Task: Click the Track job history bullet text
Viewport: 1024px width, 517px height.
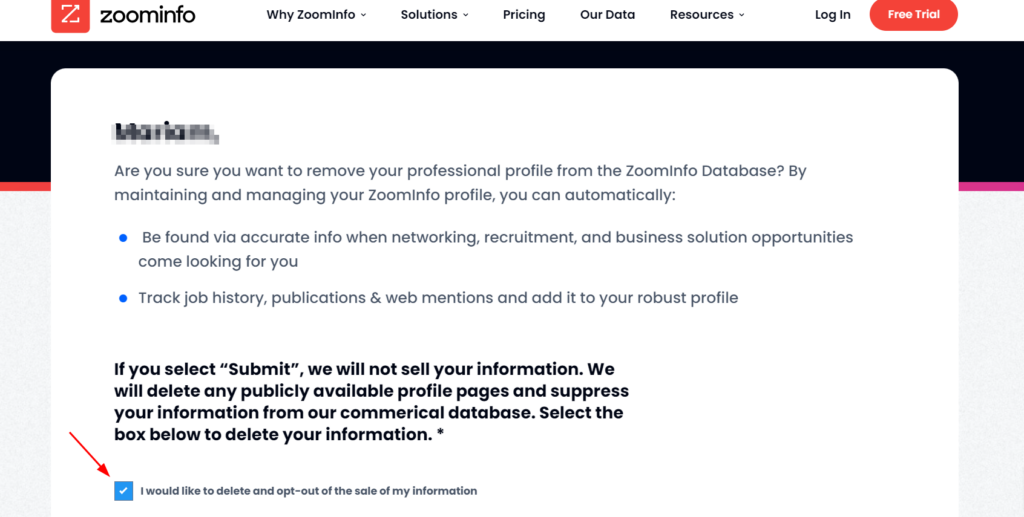Action: coord(438,298)
